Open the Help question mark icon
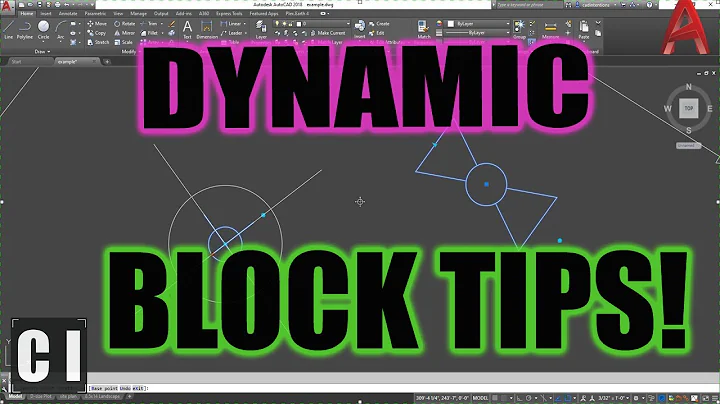The image size is (720, 404). coord(649,5)
